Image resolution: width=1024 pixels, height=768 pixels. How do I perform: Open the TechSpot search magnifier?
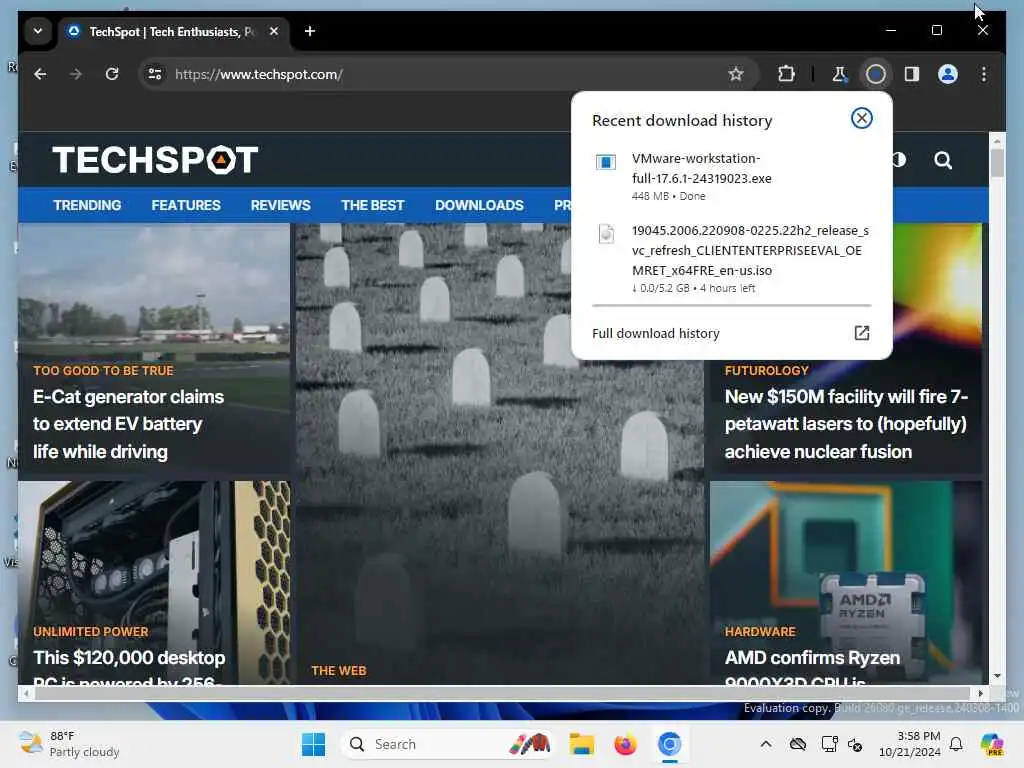[942, 160]
